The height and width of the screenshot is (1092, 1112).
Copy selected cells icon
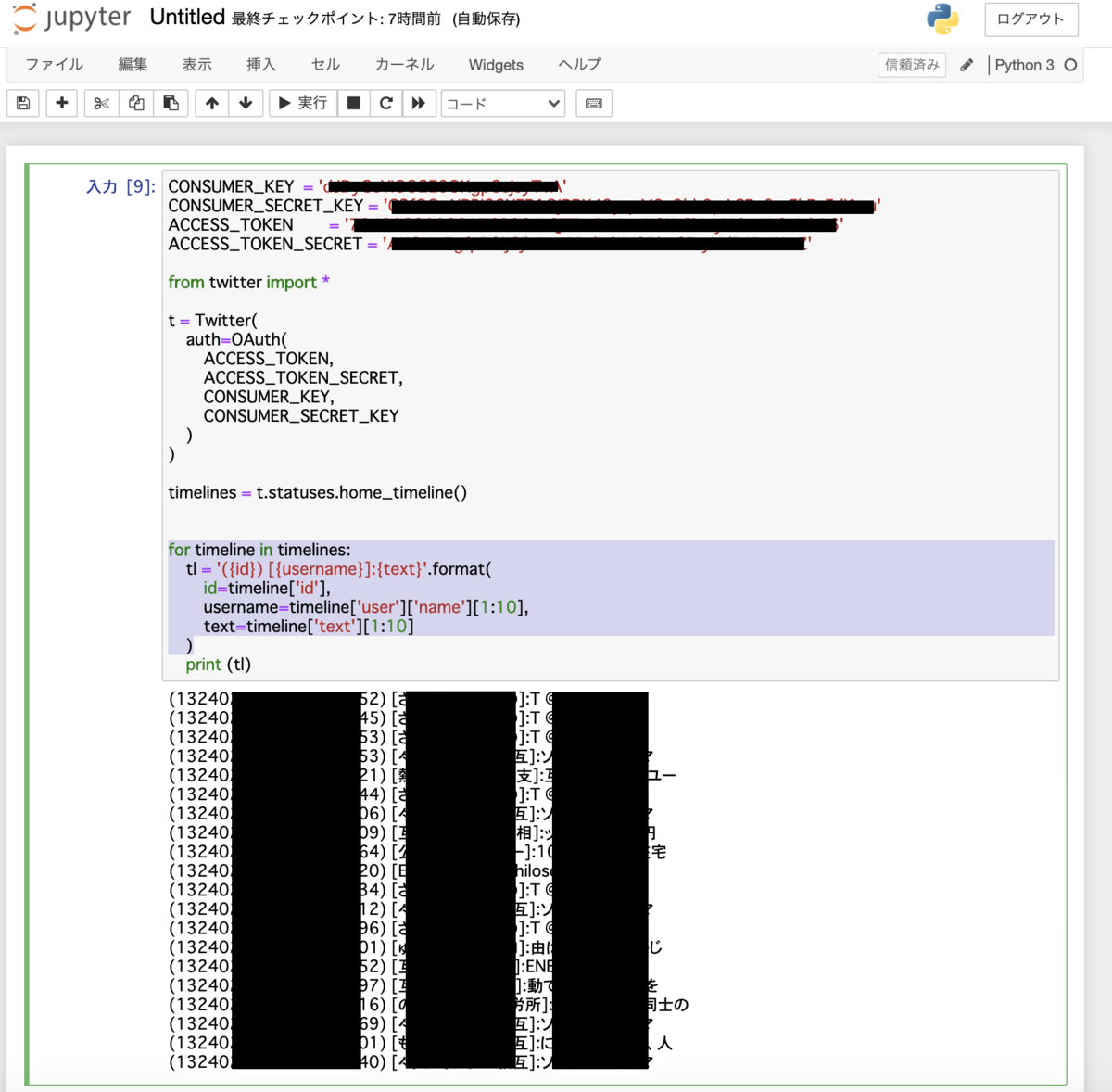tap(136, 103)
